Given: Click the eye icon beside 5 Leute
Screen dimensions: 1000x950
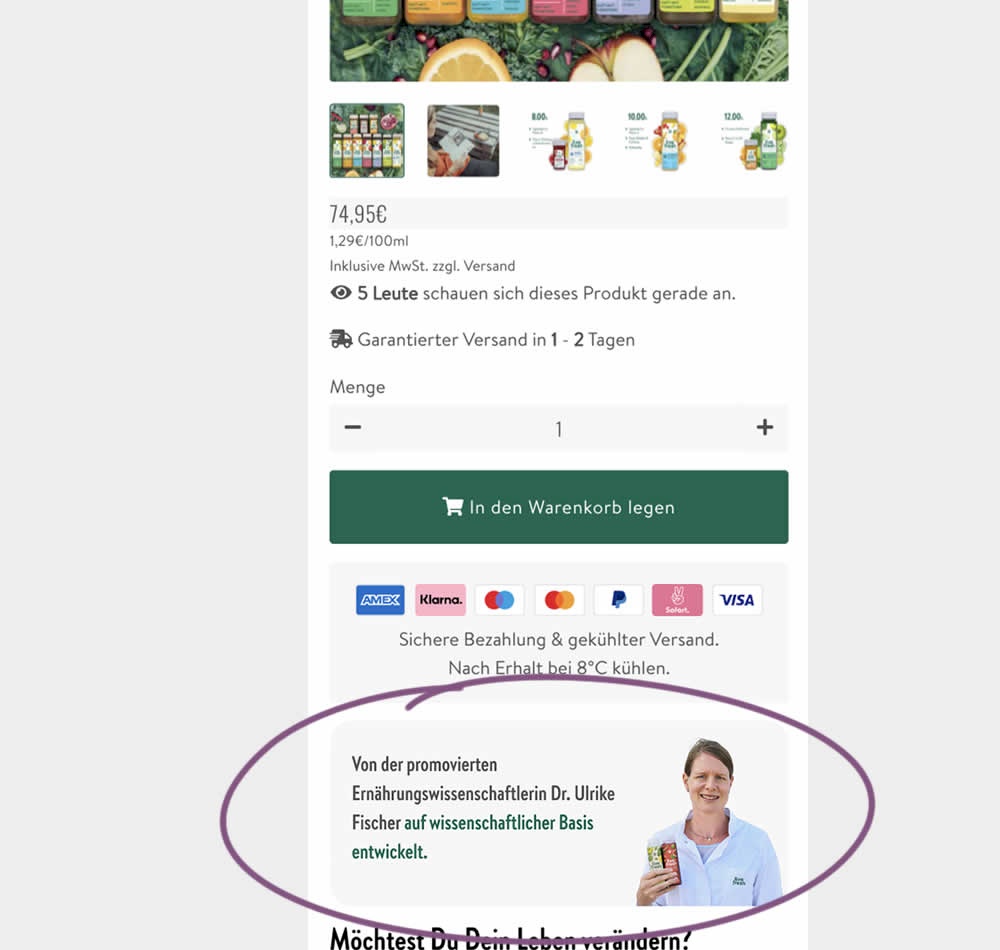Looking at the screenshot, I should coord(341,293).
